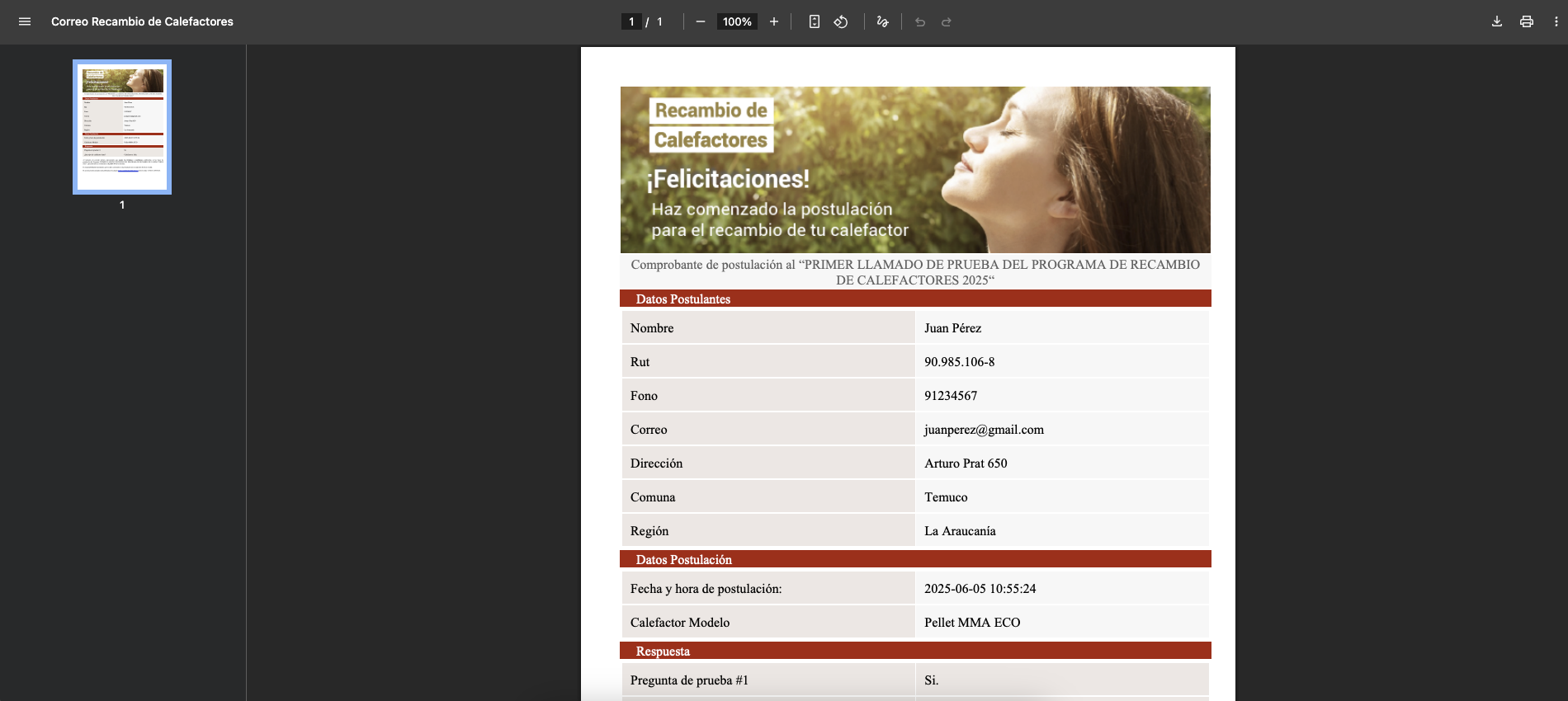Select the name Juan Pérez
Viewport: 1568px width, 701px height.
952,328
